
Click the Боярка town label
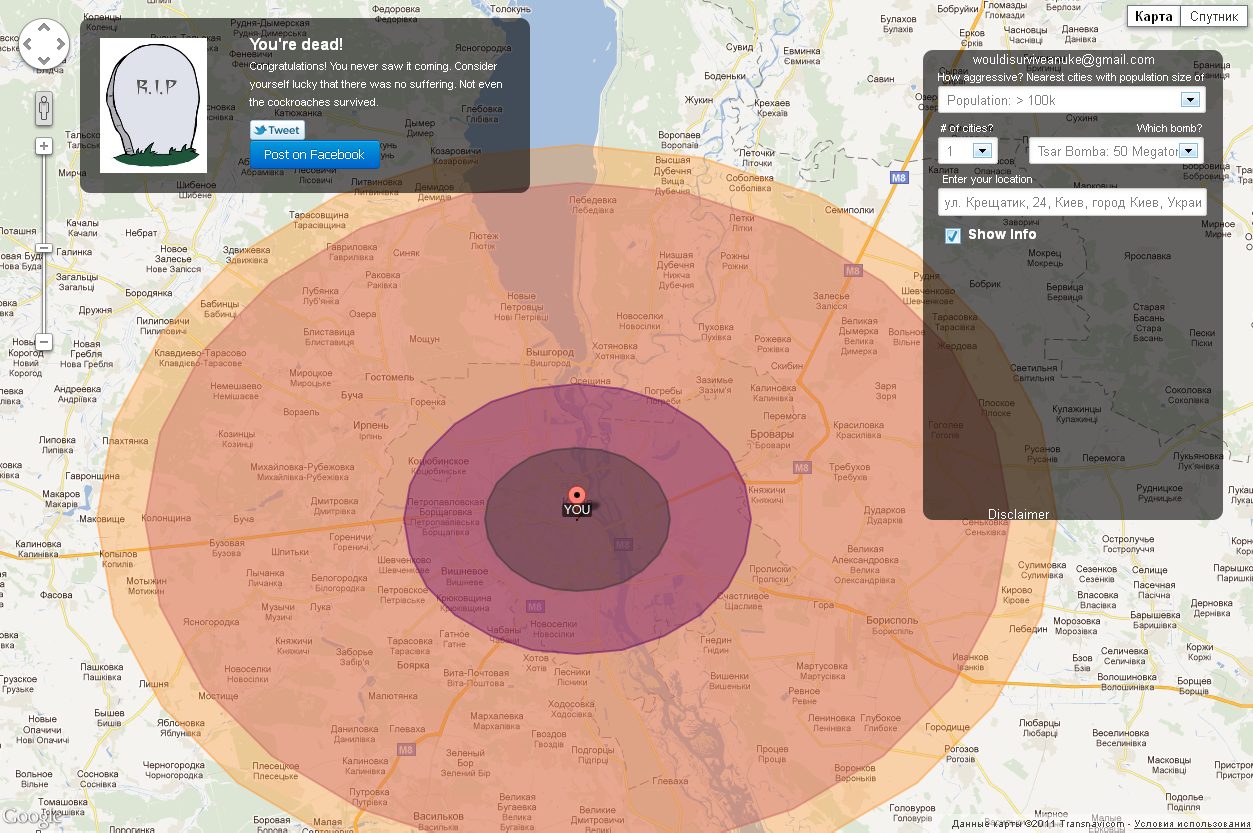(x=414, y=665)
